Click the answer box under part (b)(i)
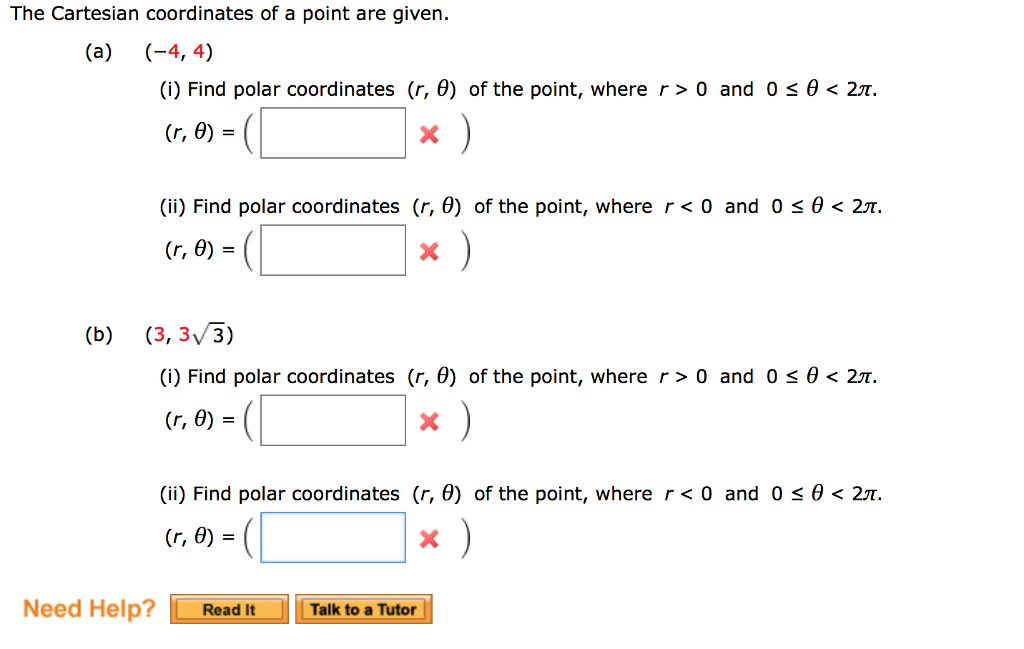The height and width of the screenshot is (649, 1024). coord(333,419)
